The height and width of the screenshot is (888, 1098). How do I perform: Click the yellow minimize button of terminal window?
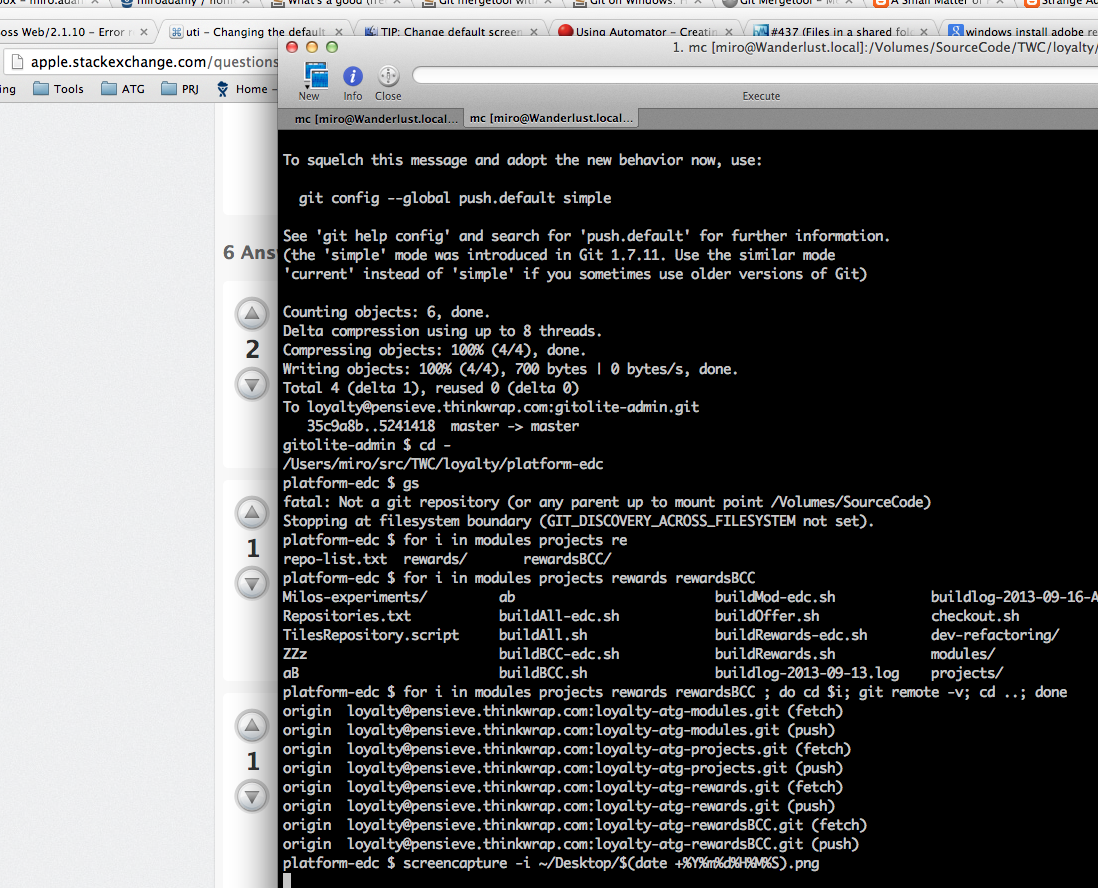(x=312, y=47)
